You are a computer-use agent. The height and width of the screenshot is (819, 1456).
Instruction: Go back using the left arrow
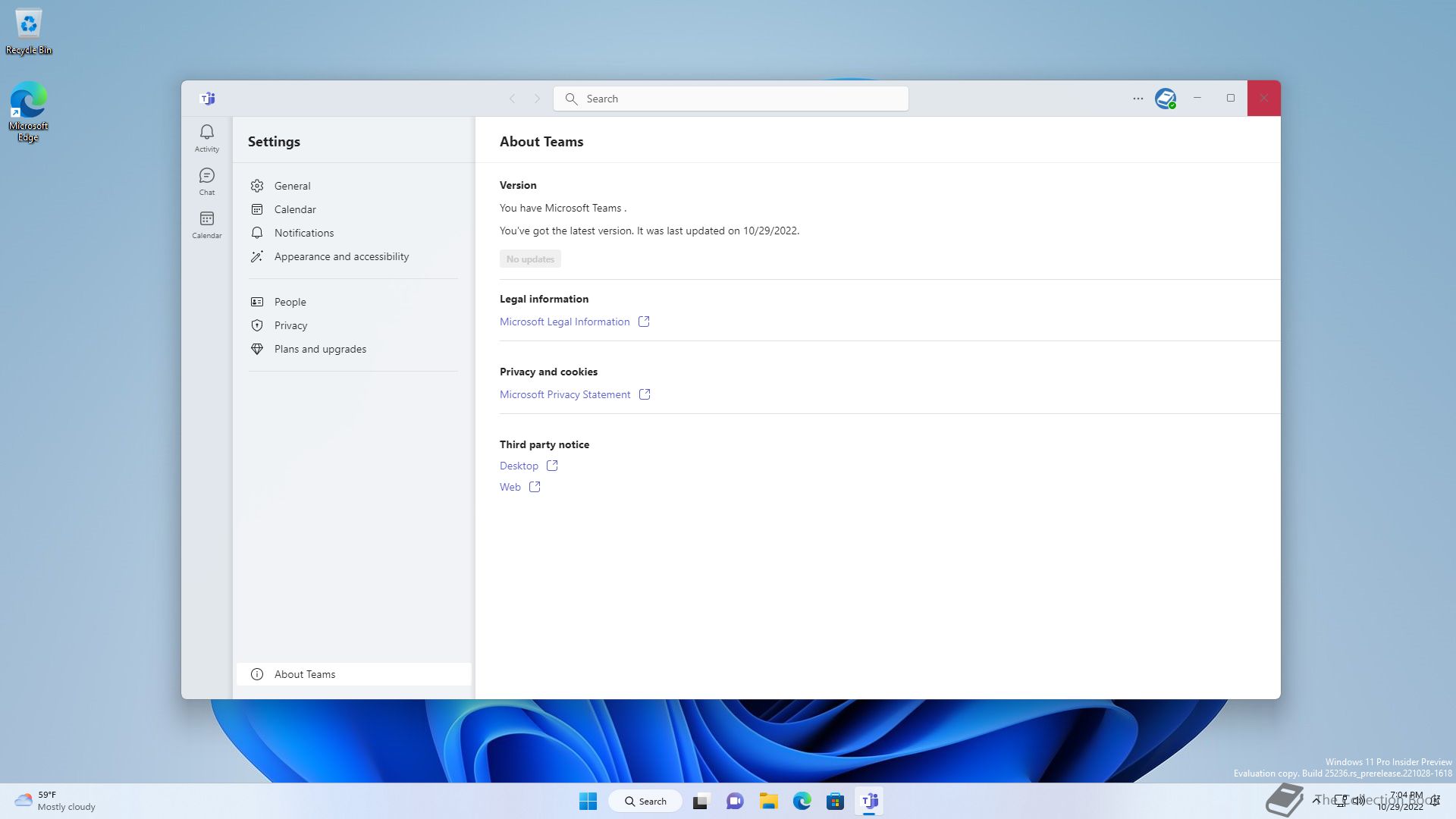512,99
